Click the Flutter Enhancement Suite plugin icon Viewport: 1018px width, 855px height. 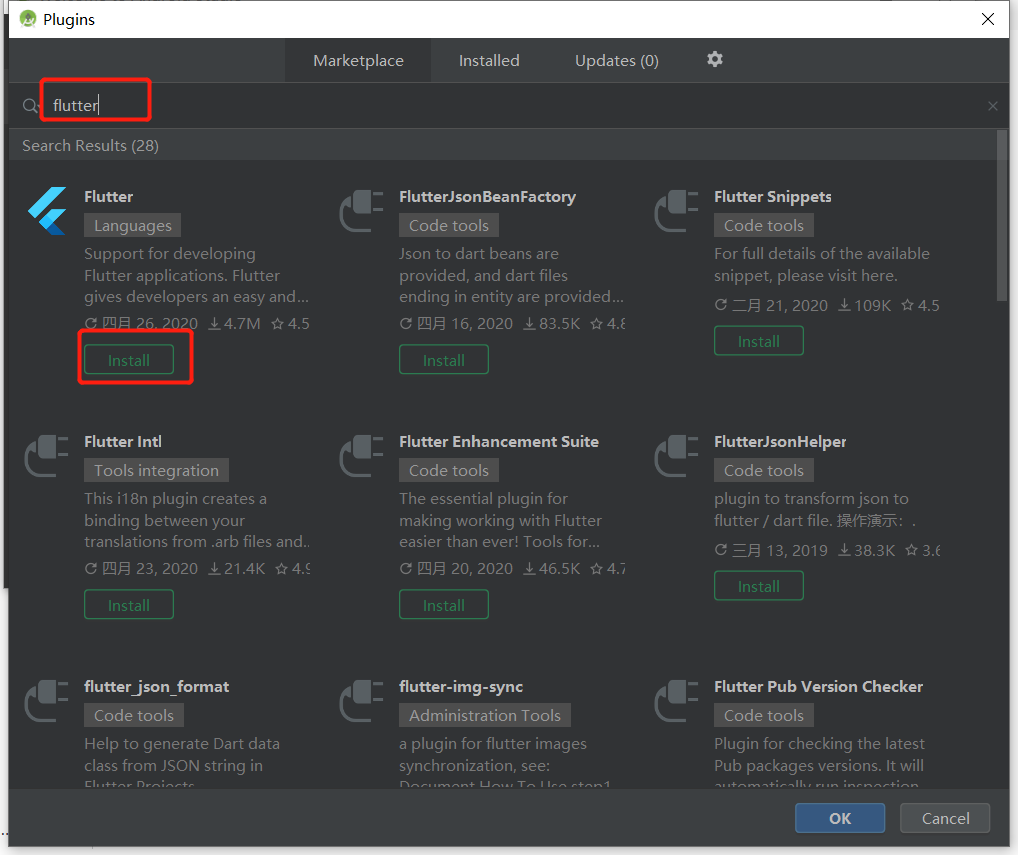click(x=362, y=456)
